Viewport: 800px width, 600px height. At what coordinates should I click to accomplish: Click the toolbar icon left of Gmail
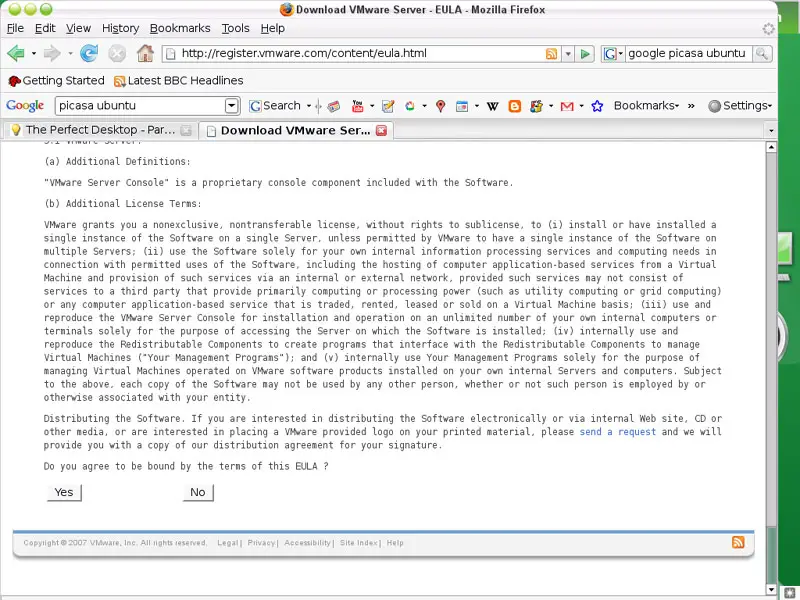536,106
